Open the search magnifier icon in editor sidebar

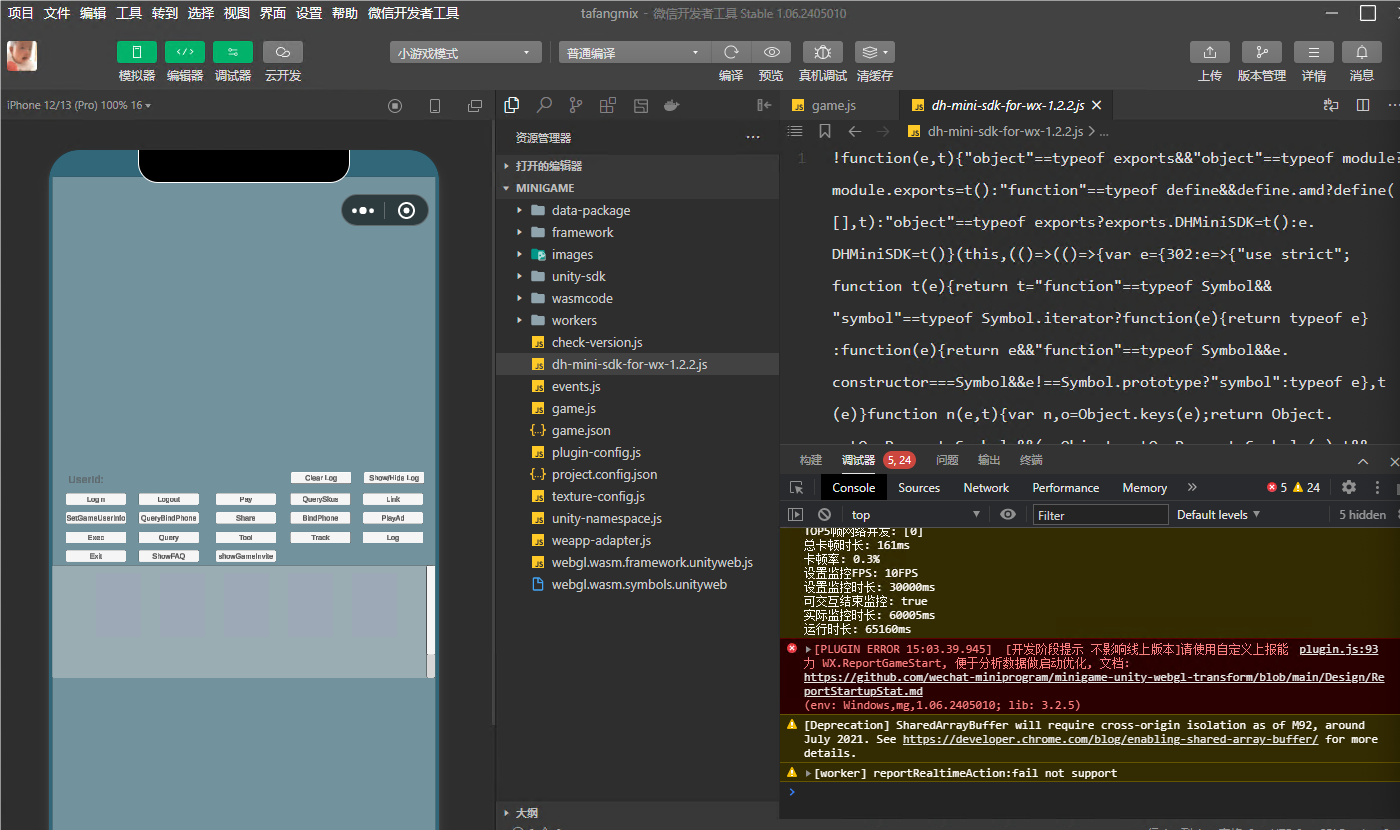point(544,105)
